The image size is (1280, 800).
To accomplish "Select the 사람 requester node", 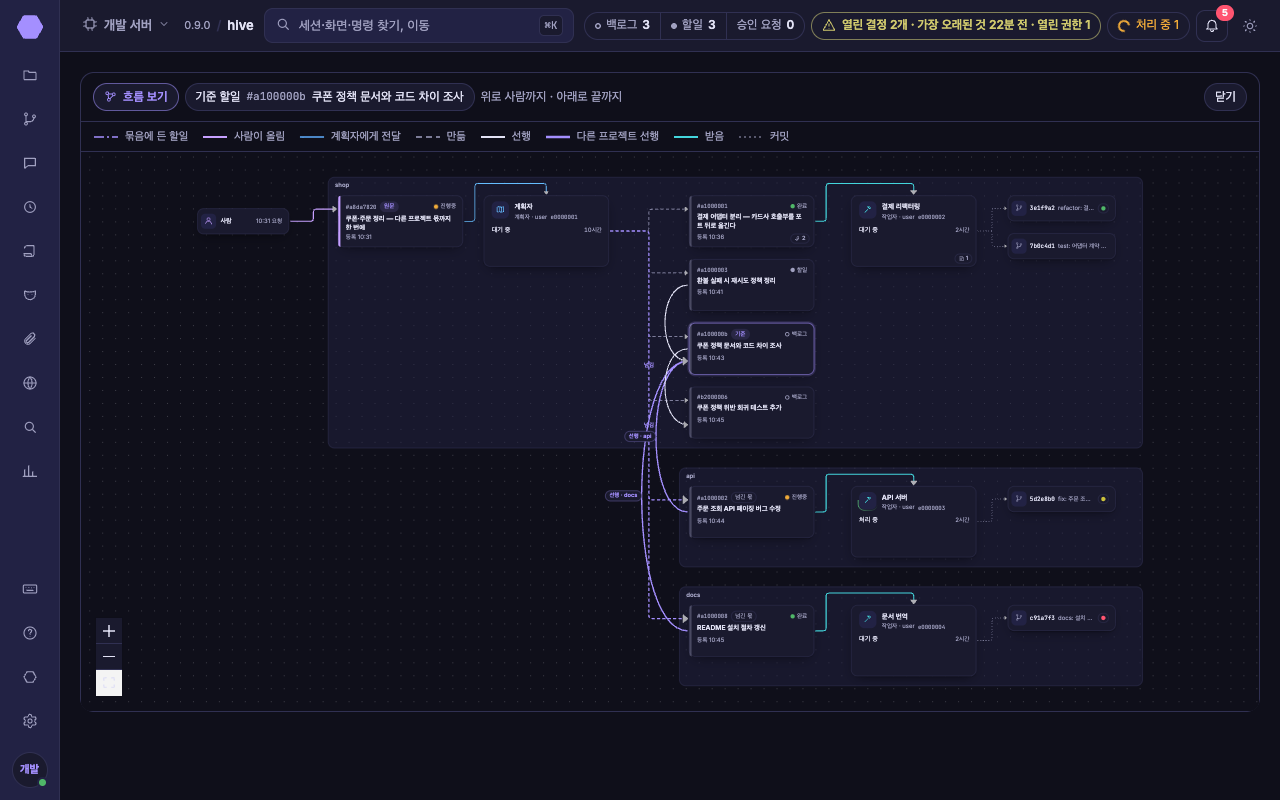I will click(x=243, y=221).
